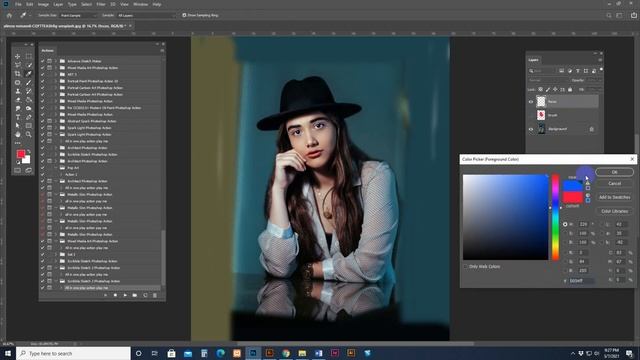Image resolution: width=640 pixels, height=360 pixels.
Task: Click the Share icon in top right
Action: pos(634,15)
